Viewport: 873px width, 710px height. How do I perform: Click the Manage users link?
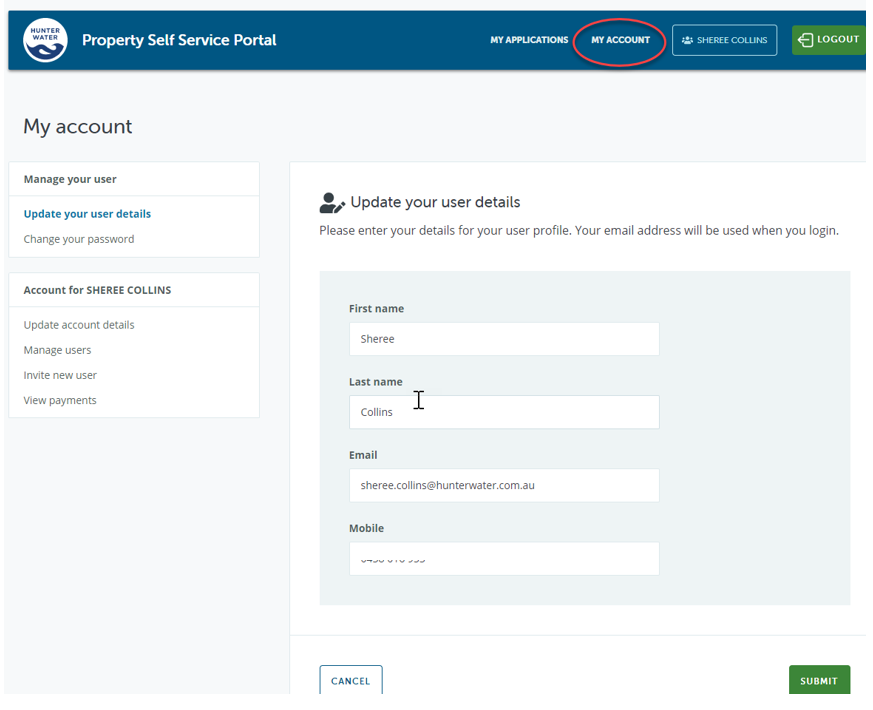(59, 349)
